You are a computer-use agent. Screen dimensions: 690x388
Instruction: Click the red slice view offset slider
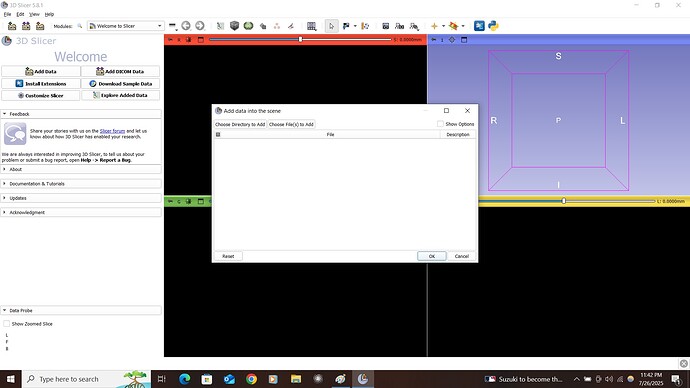point(300,40)
